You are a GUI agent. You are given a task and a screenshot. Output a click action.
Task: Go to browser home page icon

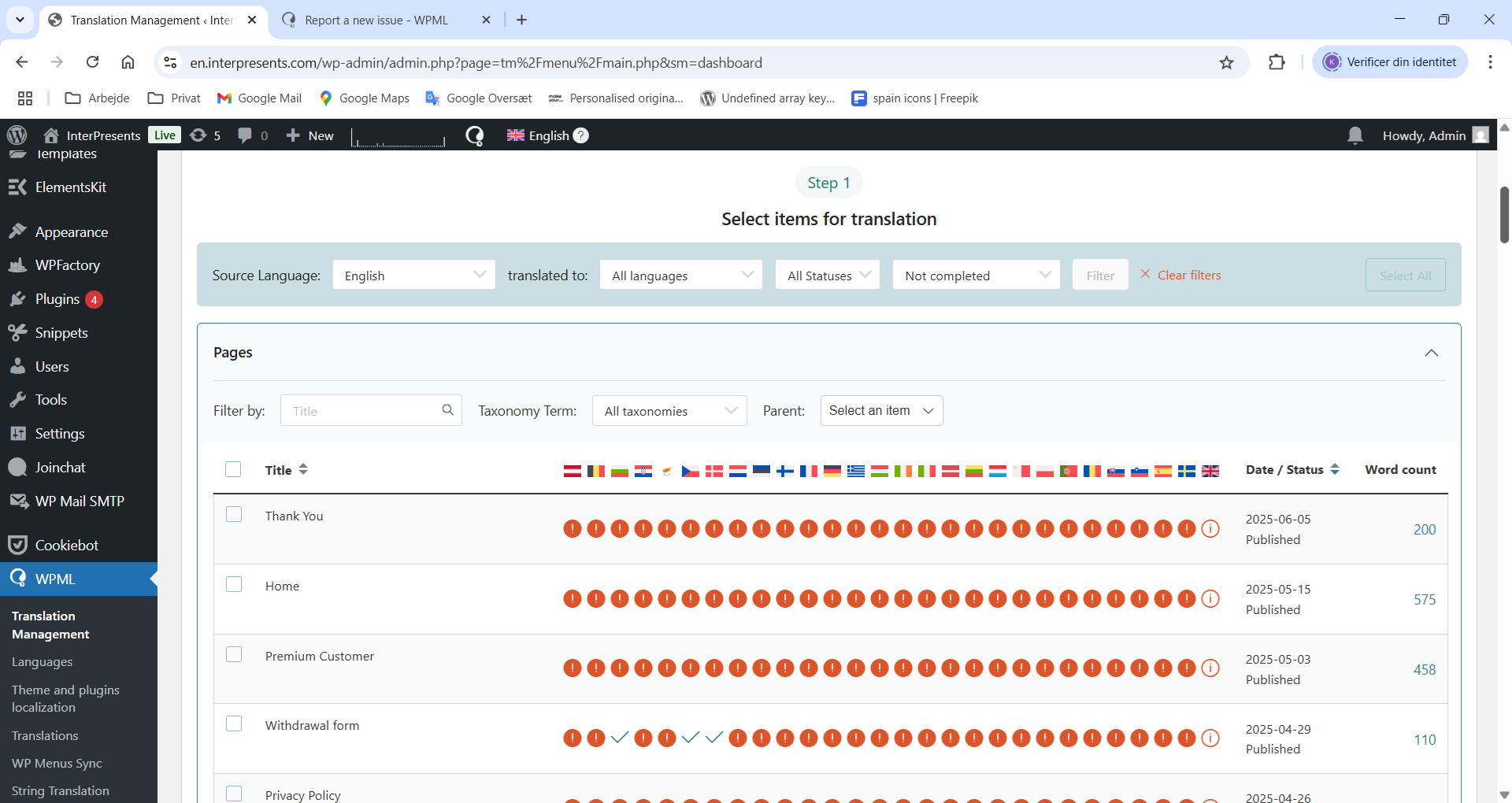(128, 62)
